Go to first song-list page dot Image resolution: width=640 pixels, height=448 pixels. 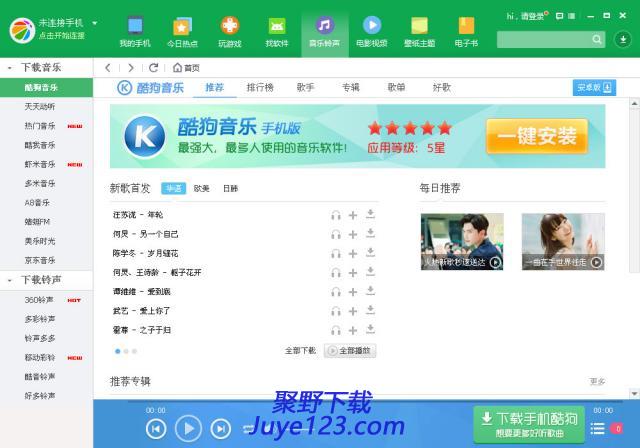pyautogui.click(x=118, y=351)
